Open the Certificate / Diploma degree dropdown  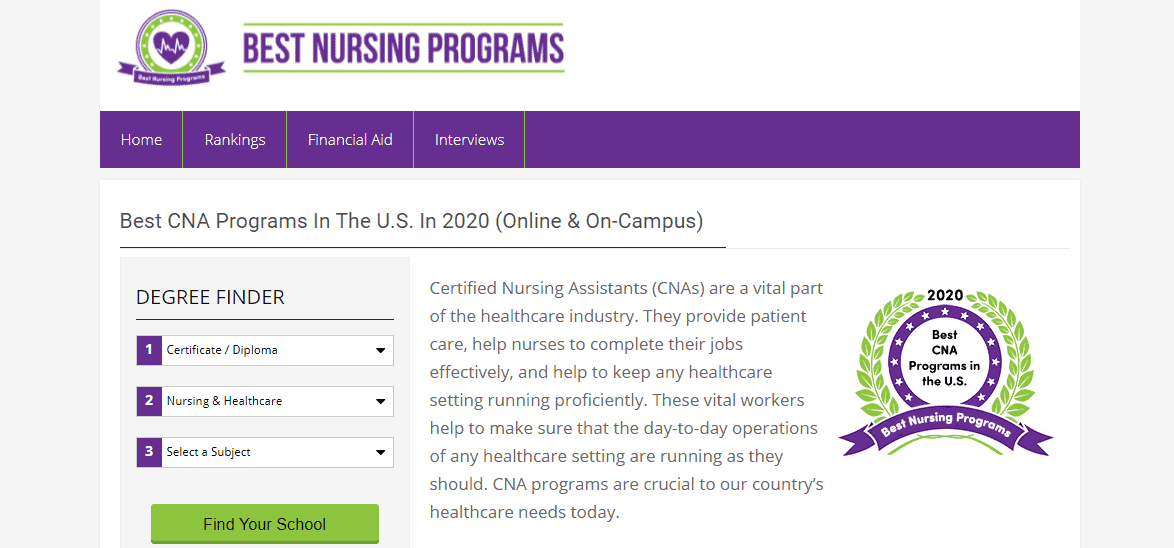(265, 350)
